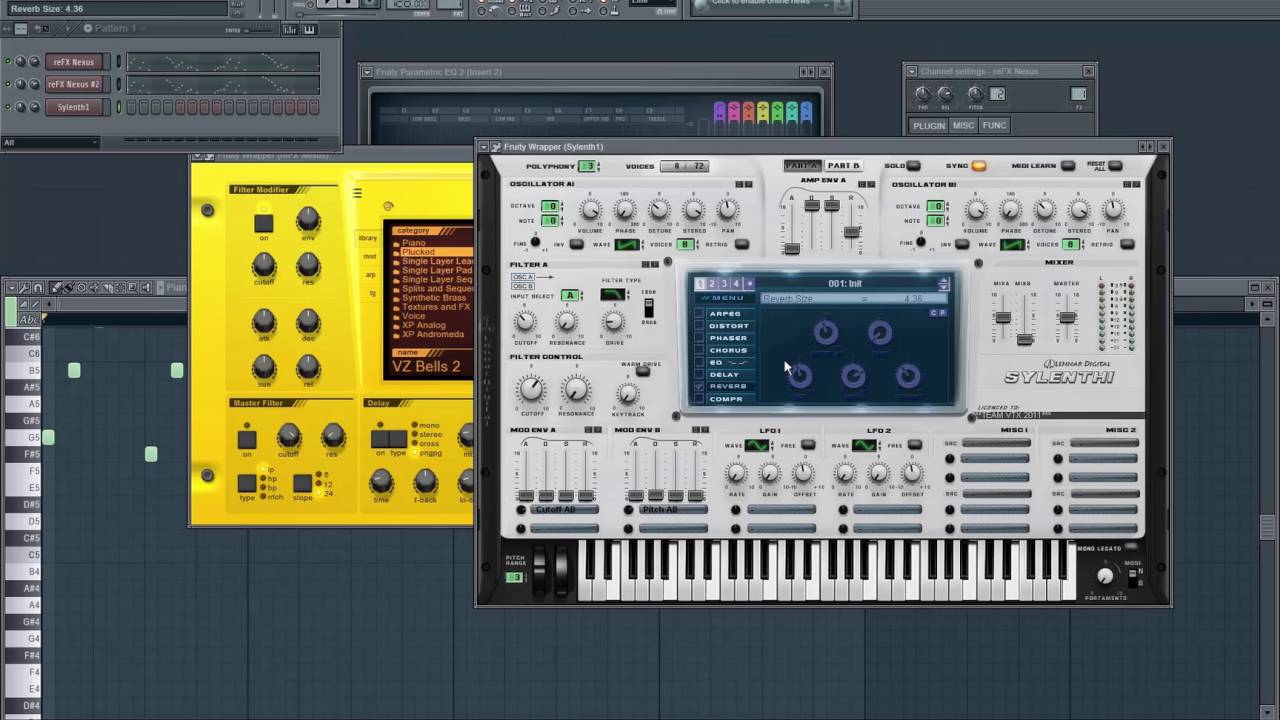The image size is (1280, 720).
Task: Open MISC tab in Channel settings
Action: coord(963,125)
